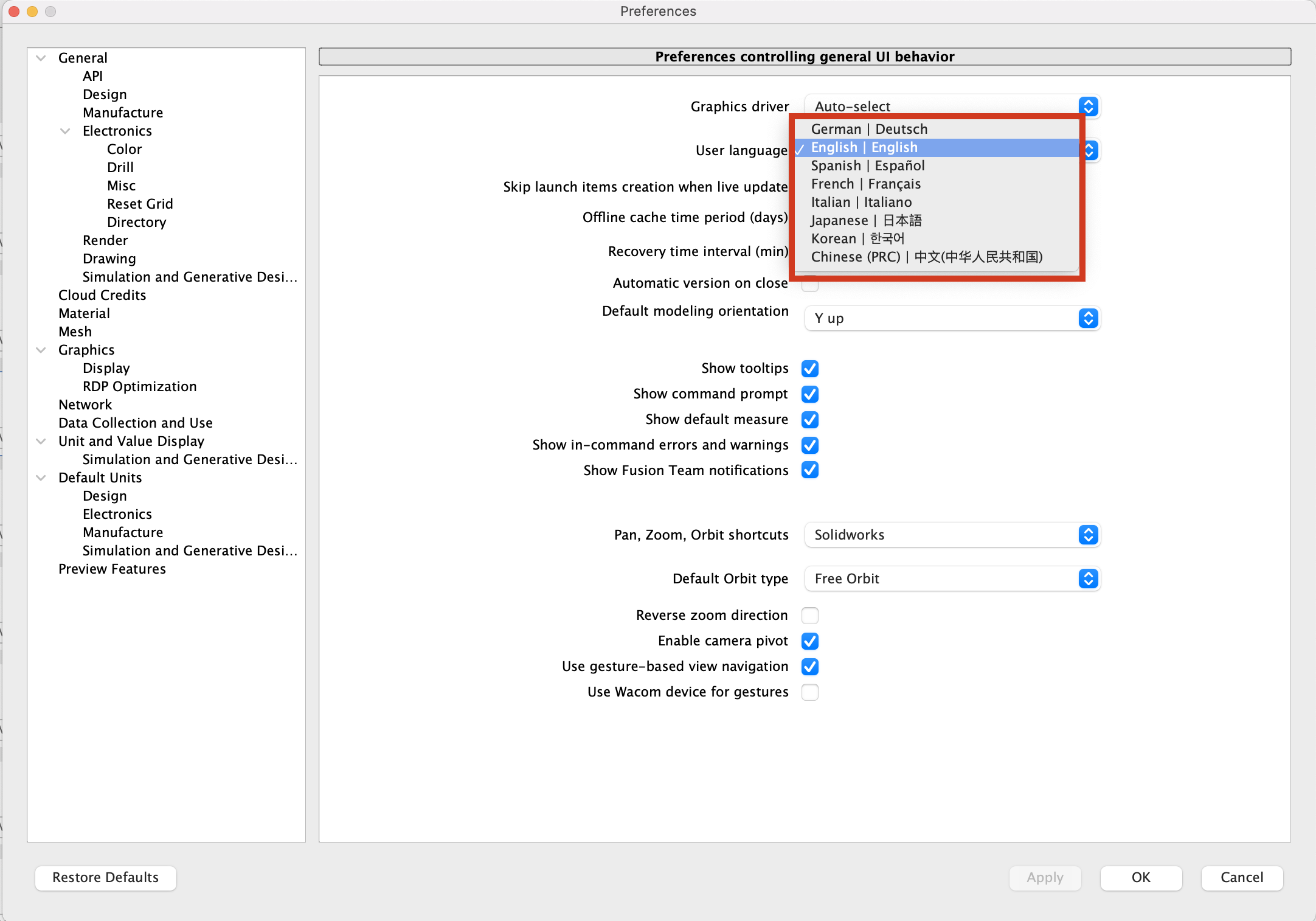
Task: Collapse the Electronics subsection chevron
Action: (66, 131)
